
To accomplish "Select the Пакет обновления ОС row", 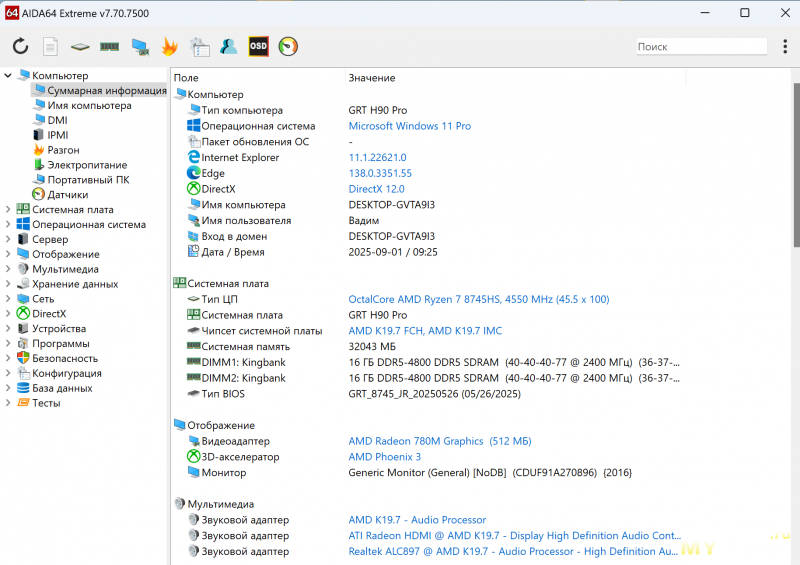I will (429, 141).
